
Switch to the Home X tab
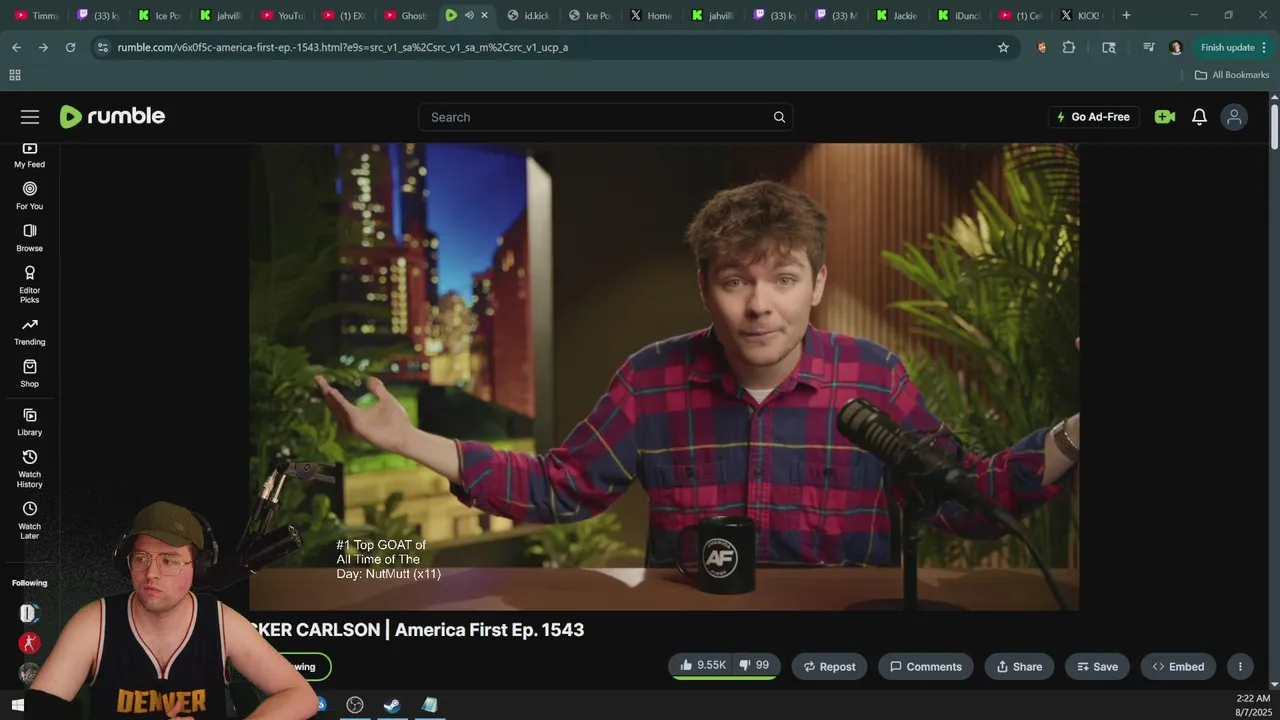(652, 15)
